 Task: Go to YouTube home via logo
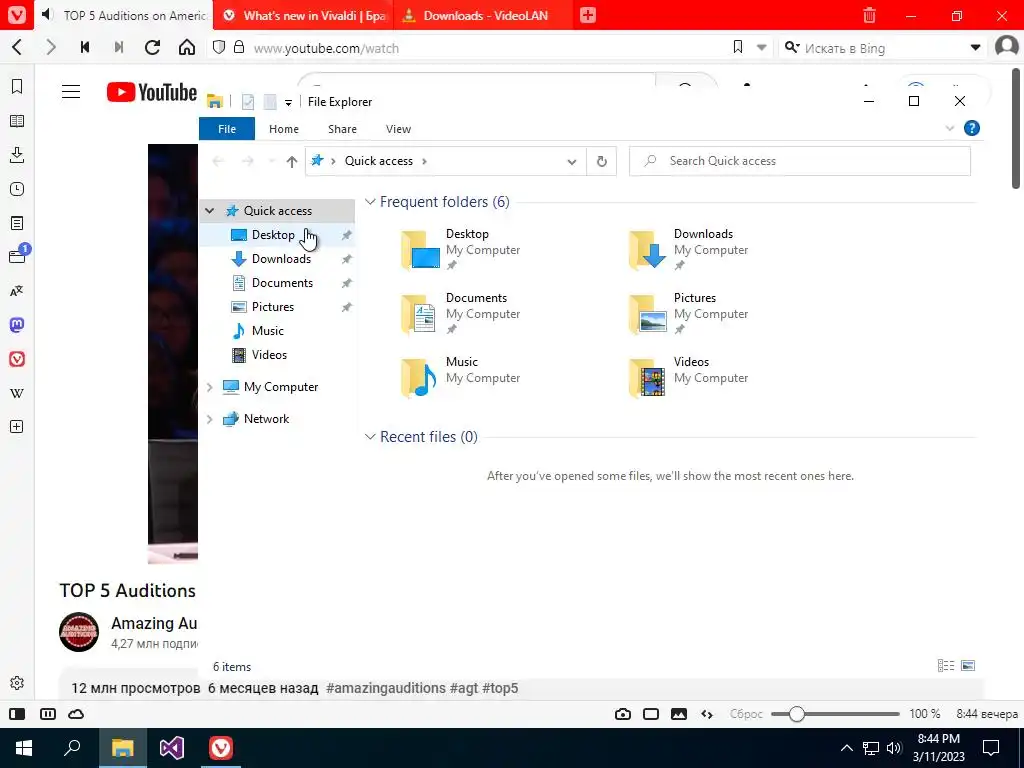152,92
